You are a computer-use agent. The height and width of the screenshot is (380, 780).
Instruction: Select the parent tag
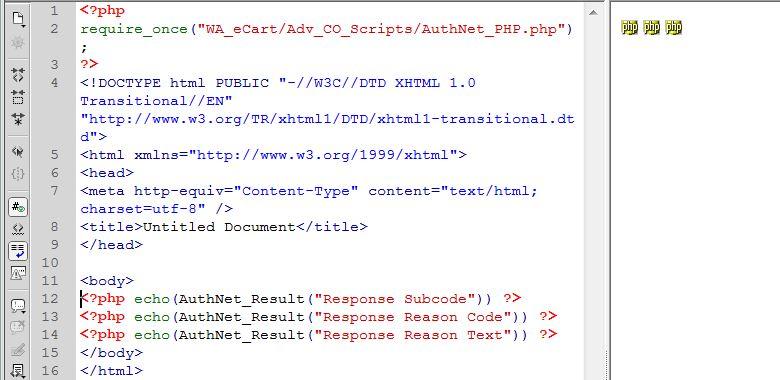(x=18, y=152)
